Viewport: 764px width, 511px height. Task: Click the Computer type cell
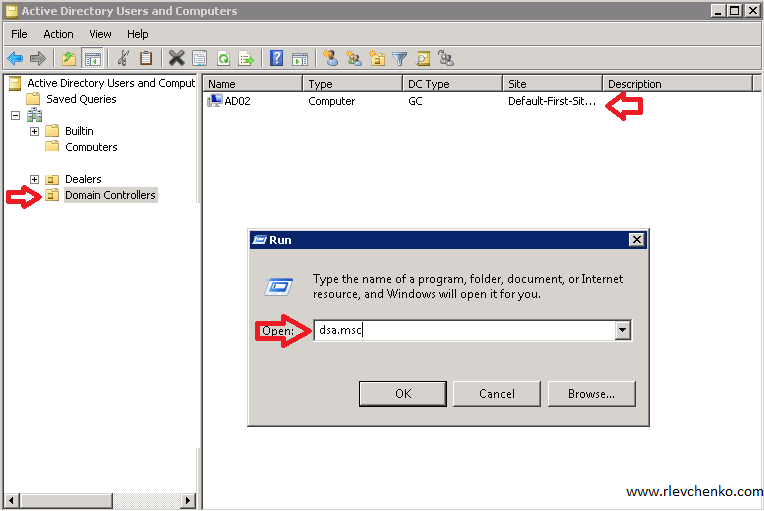click(x=331, y=101)
